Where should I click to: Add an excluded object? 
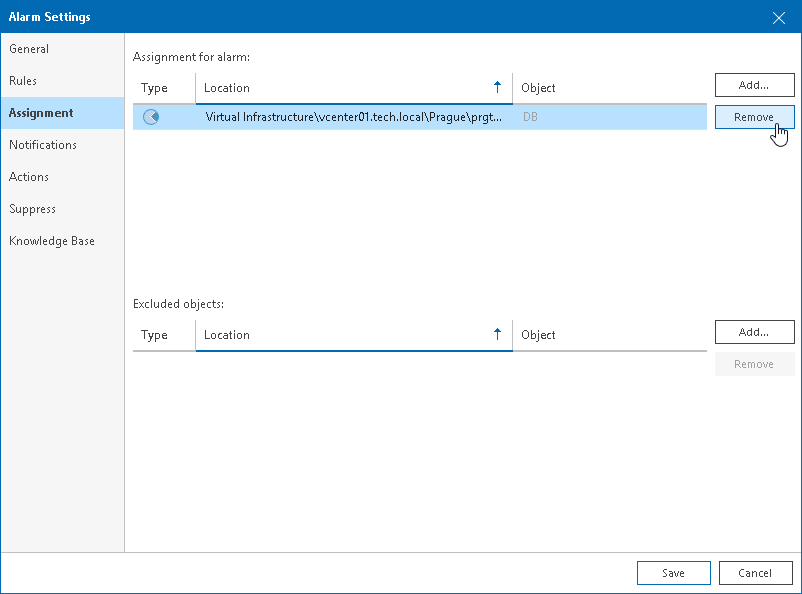pyautogui.click(x=754, y=332)
